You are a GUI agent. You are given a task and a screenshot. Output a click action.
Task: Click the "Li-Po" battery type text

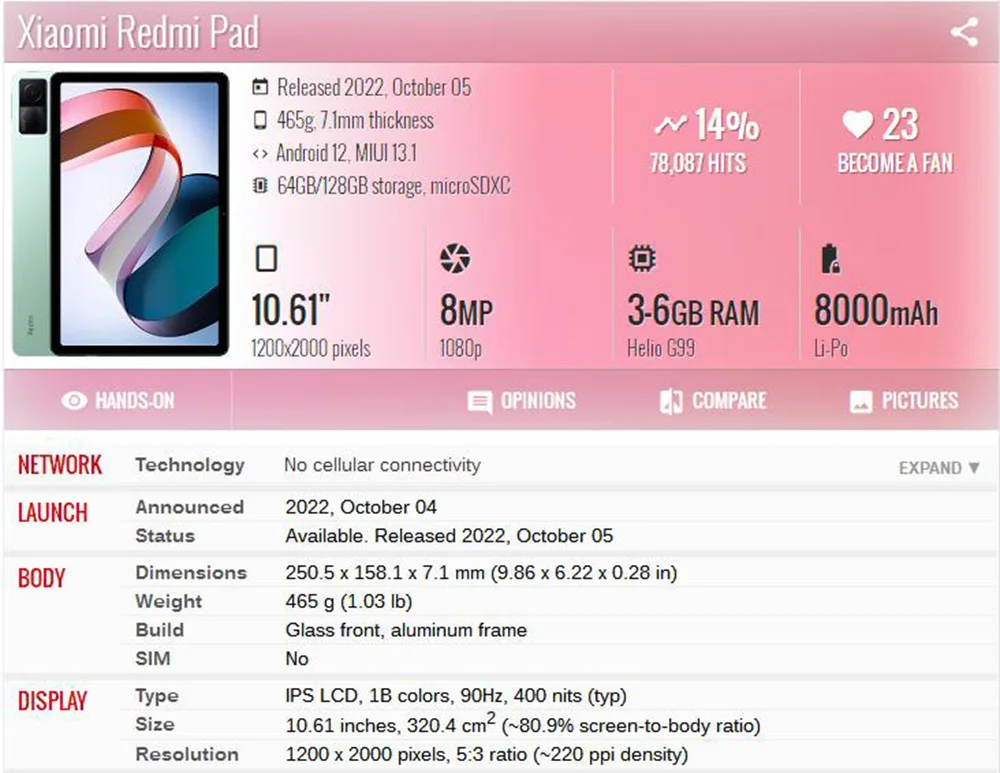point(831,348)
